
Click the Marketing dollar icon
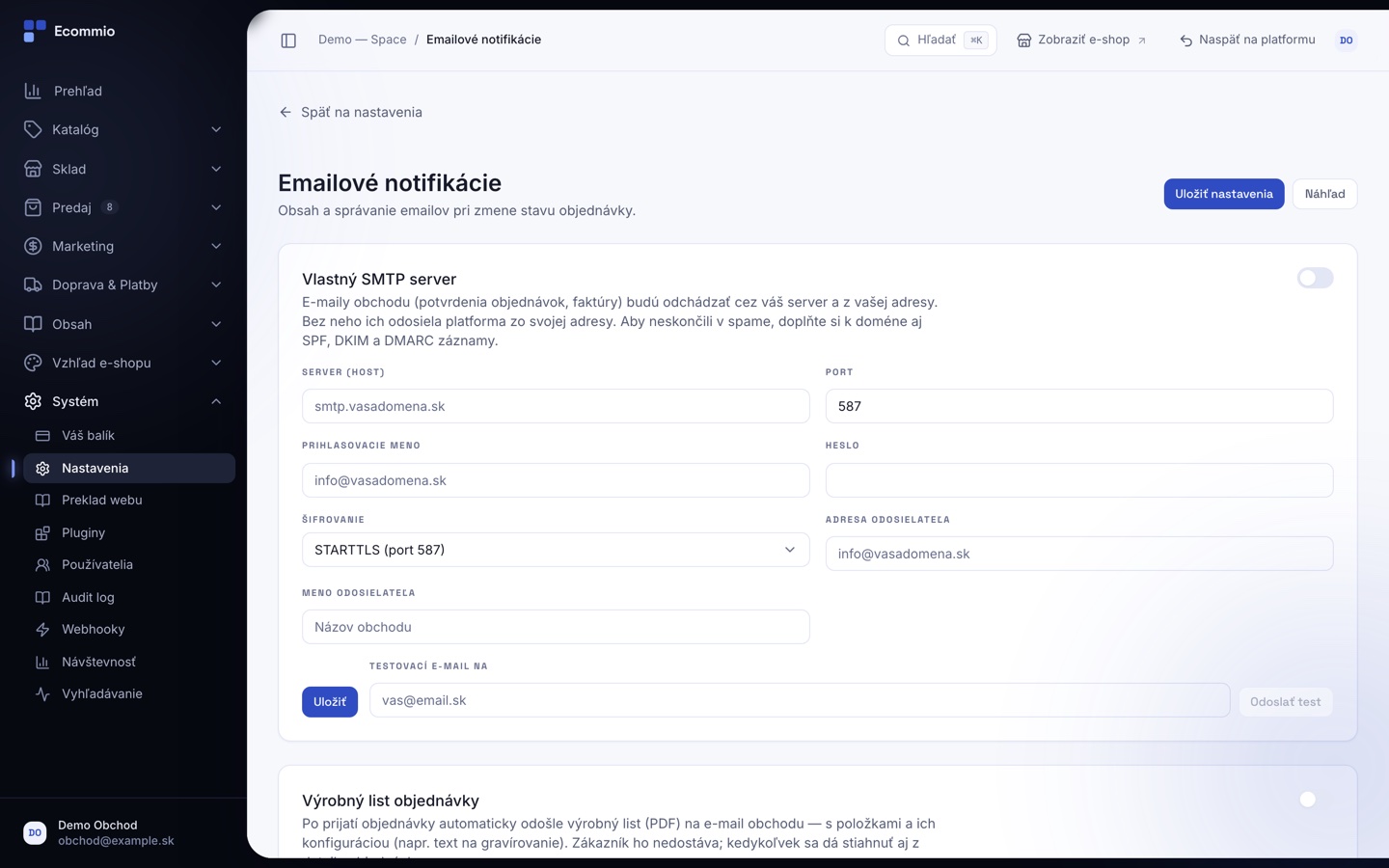33,246
